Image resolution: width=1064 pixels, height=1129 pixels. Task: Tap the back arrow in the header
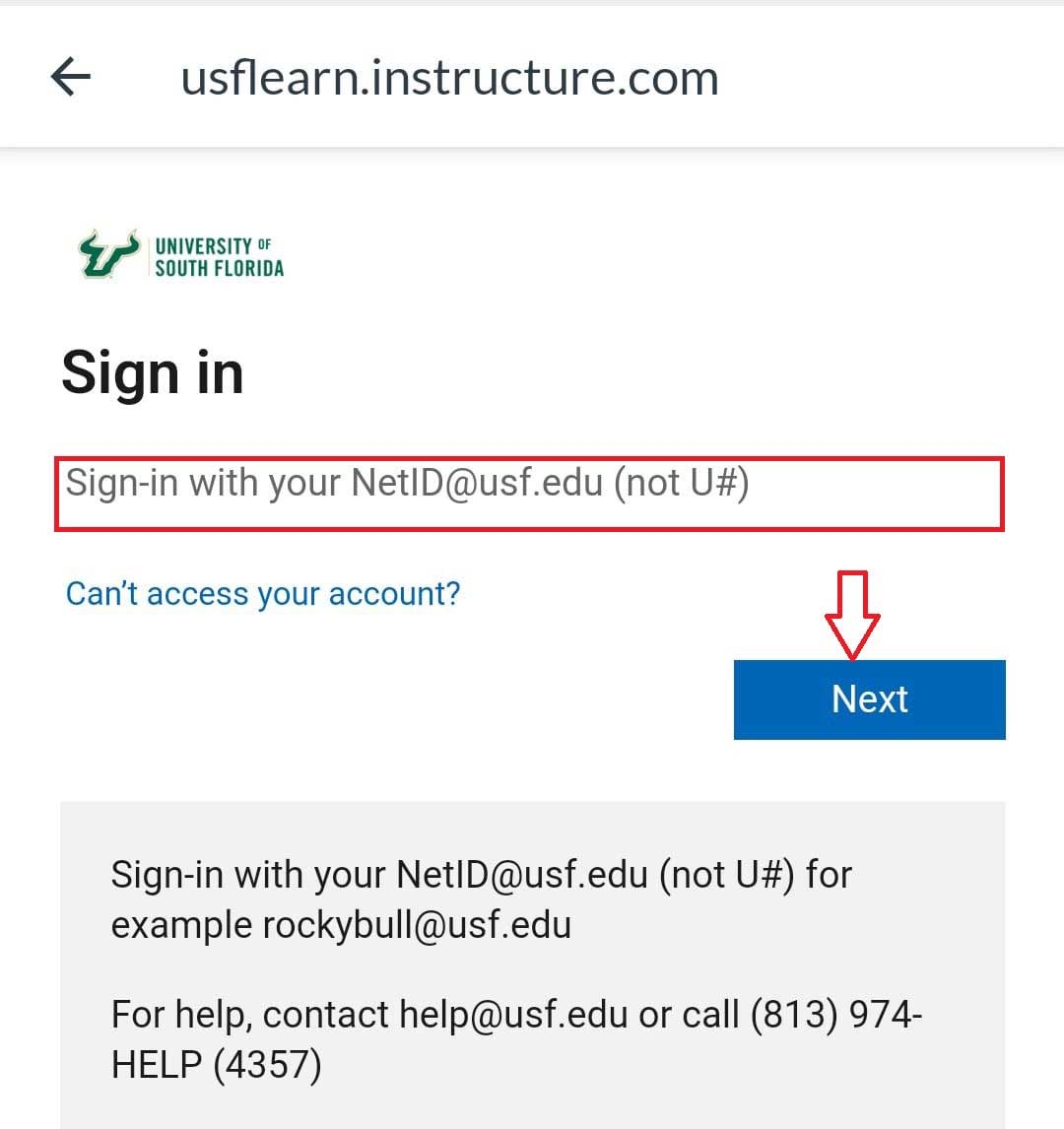coord(71,77)
